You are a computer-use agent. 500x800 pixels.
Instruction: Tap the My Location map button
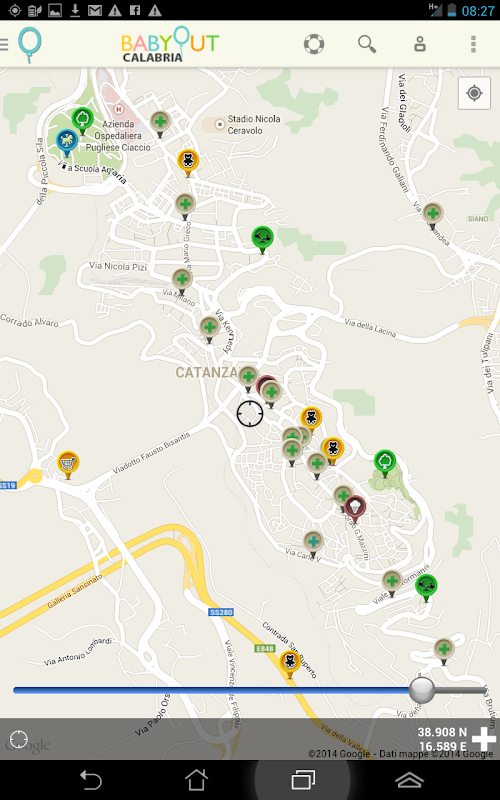[474, 93]
